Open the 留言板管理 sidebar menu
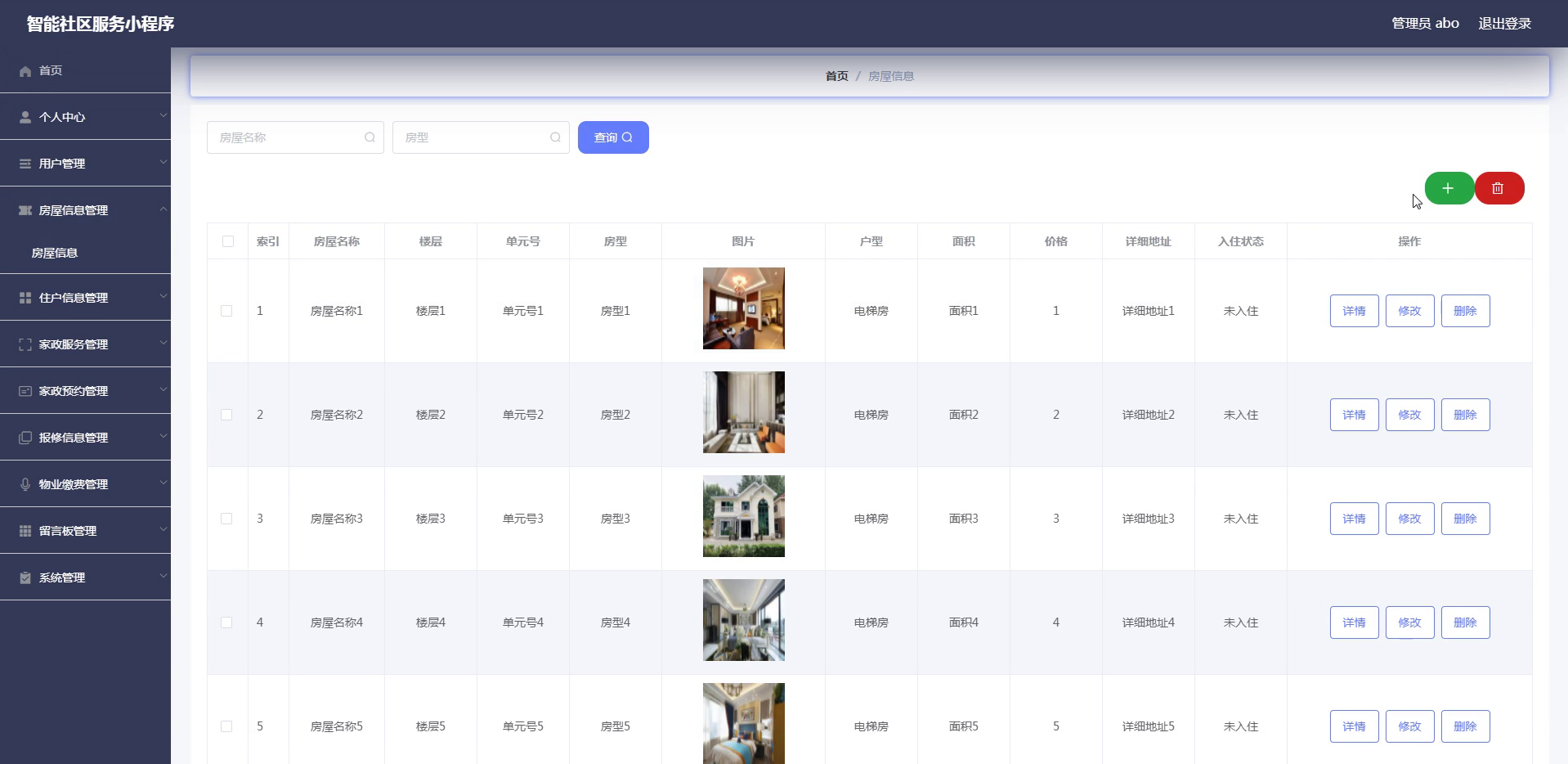Viewport: 1568px width, 764px height. 85,531
